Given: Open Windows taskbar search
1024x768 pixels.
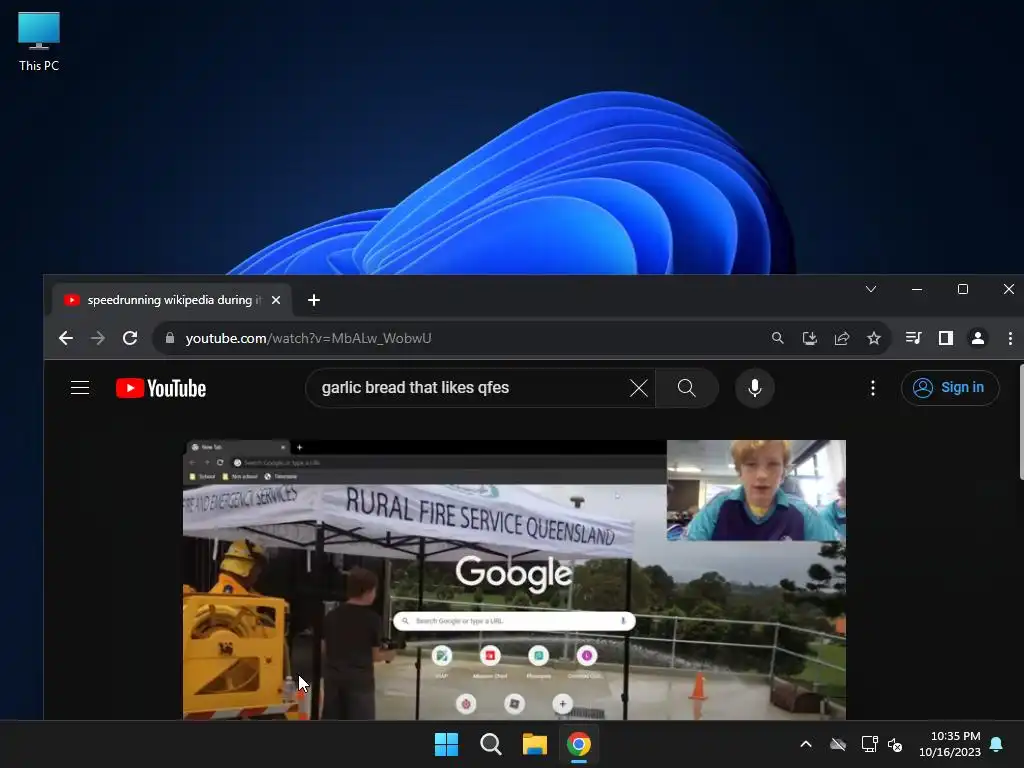Looking at the screenshot, I should point(490,744).
